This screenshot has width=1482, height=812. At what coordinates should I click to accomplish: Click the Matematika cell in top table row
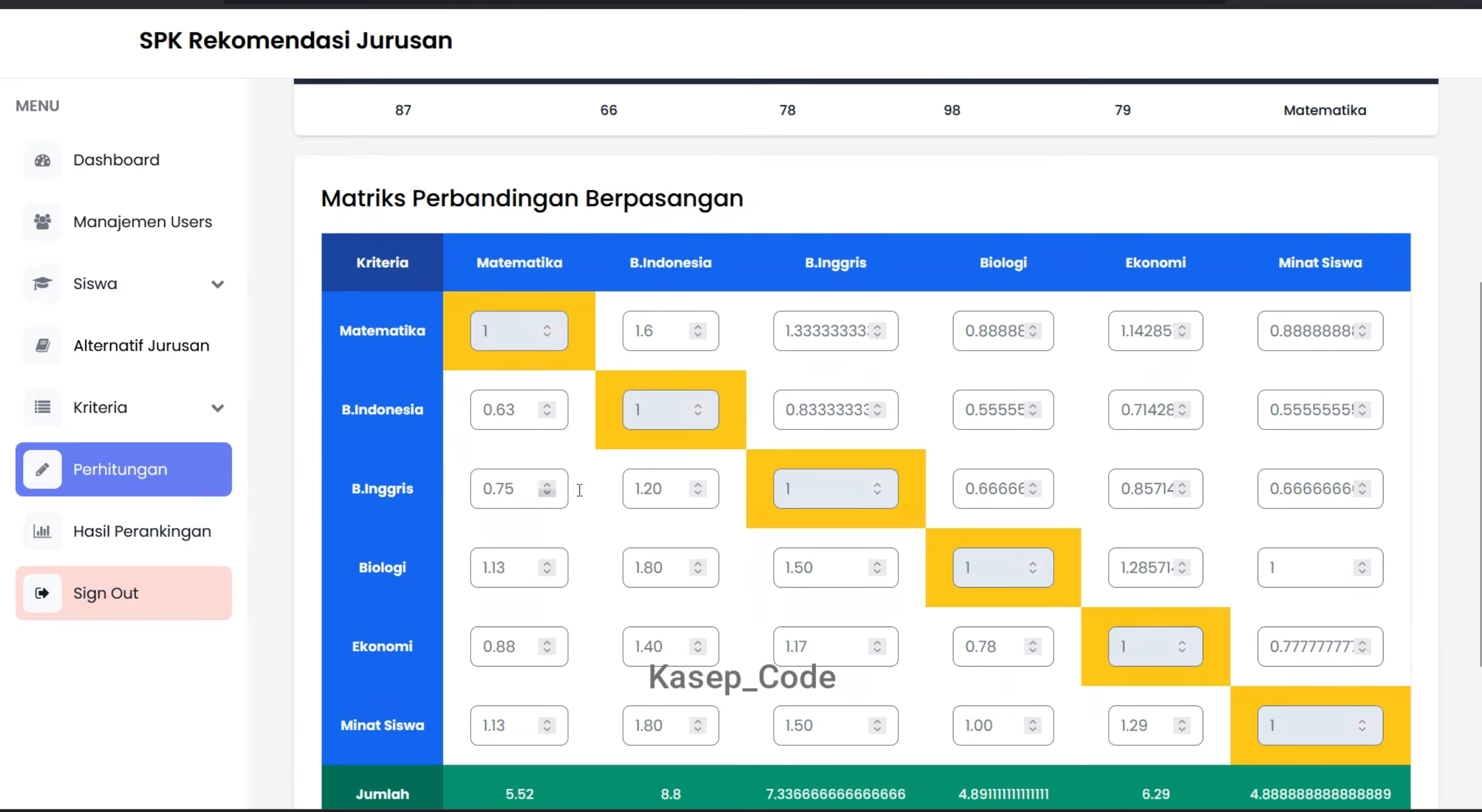1325,110
